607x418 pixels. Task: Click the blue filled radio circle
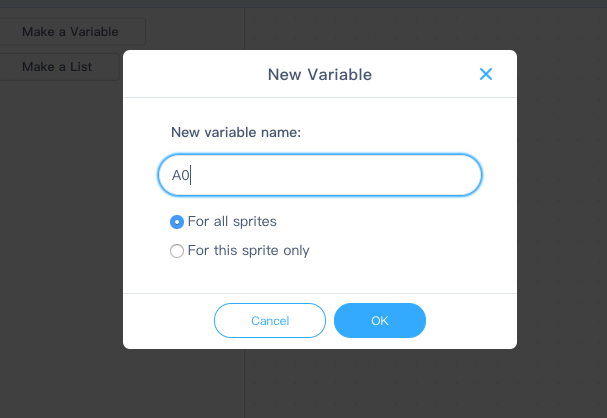[x=177, y=222]
